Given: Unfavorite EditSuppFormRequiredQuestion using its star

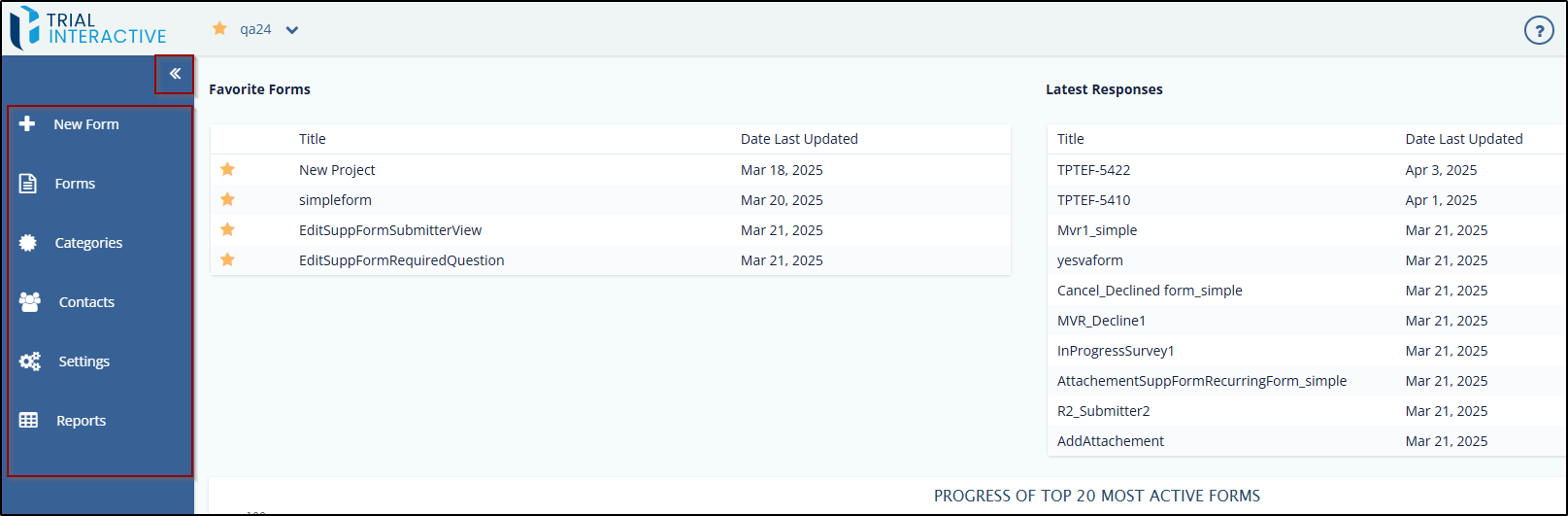Looking at the screenshot, I should pos(227,259).
